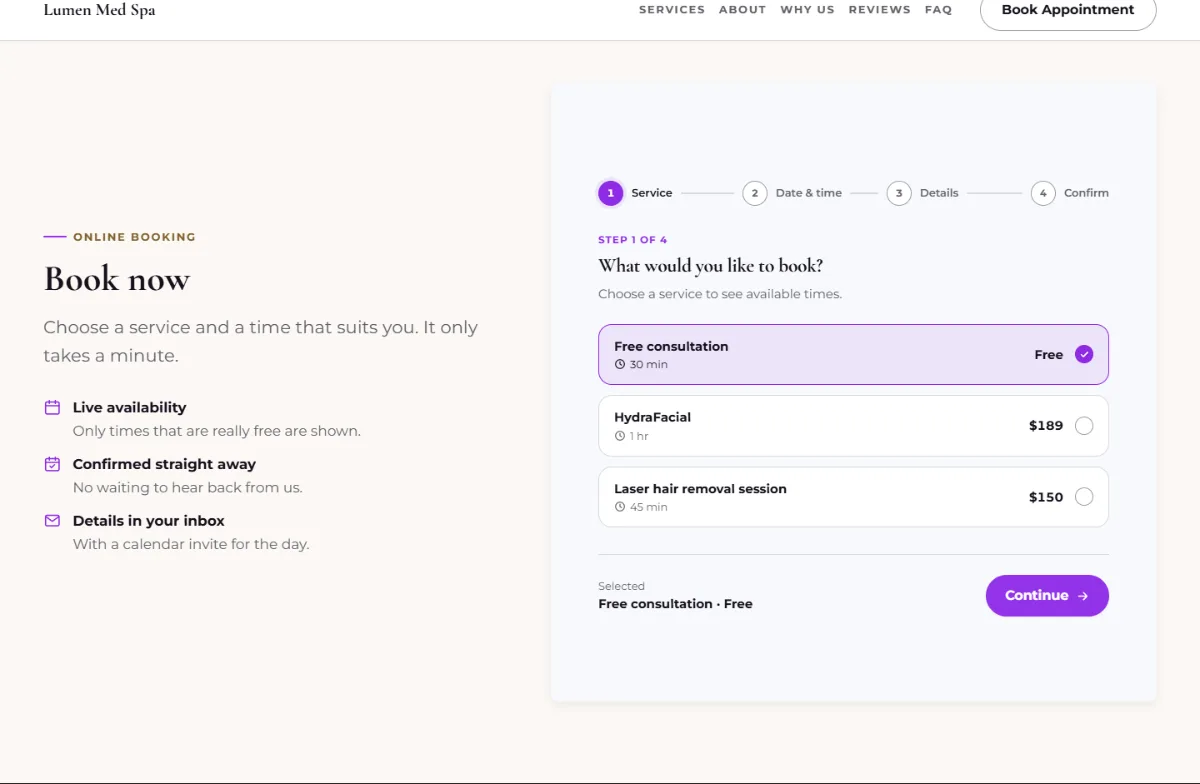Select the Laser hair removal session radio button

click(x=1084, y=497)
